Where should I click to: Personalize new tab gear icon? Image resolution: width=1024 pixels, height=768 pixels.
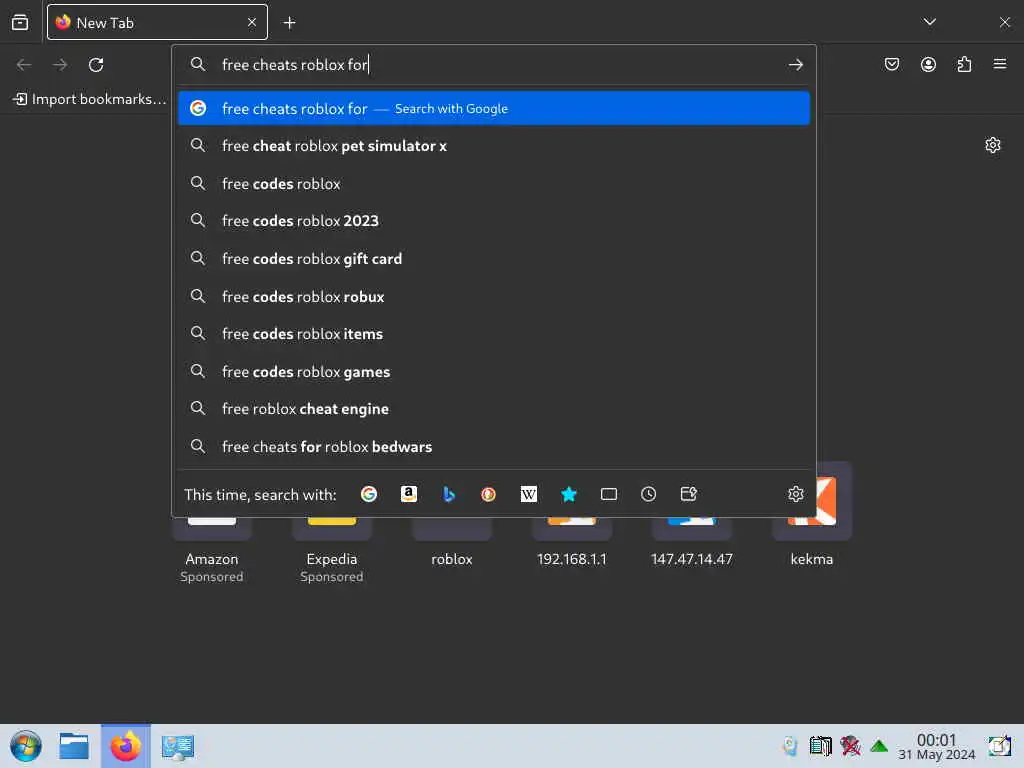tap(993, 145)
